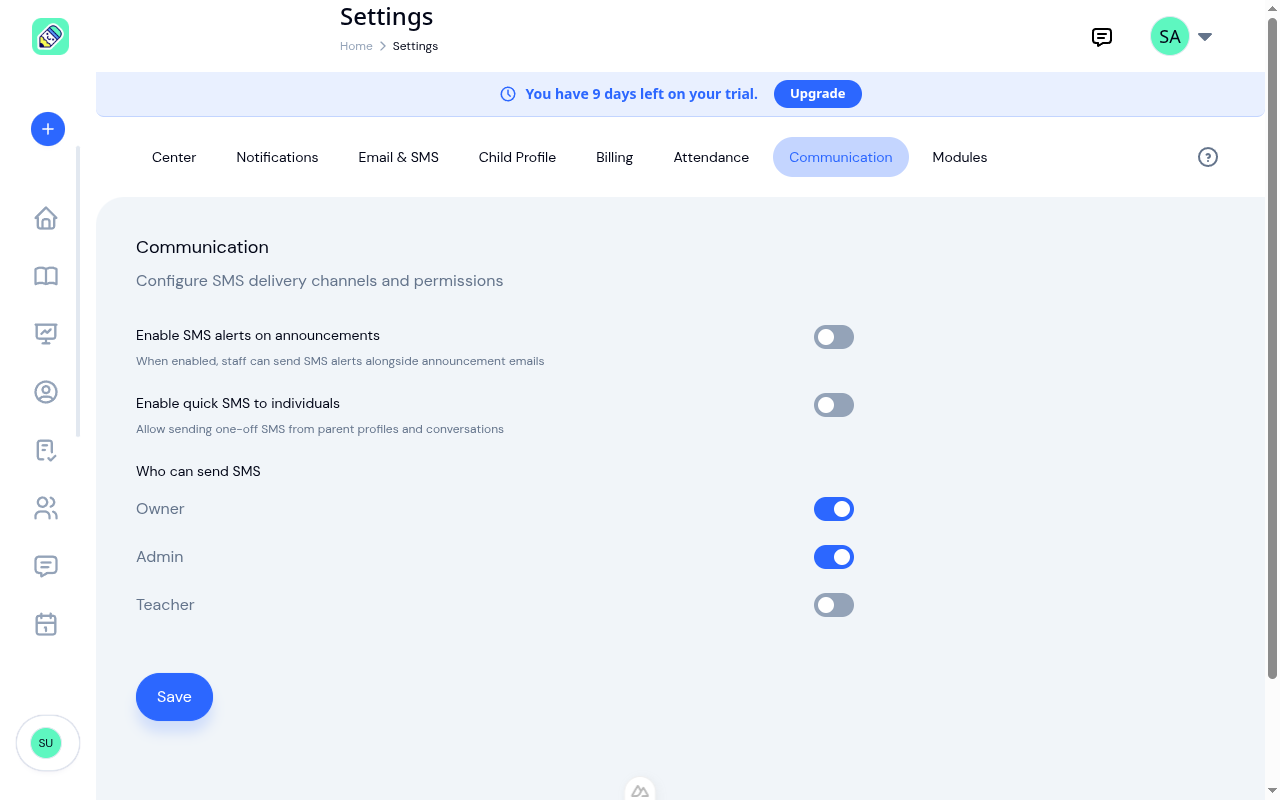Click the 'Who can send SMS' label

198,471
